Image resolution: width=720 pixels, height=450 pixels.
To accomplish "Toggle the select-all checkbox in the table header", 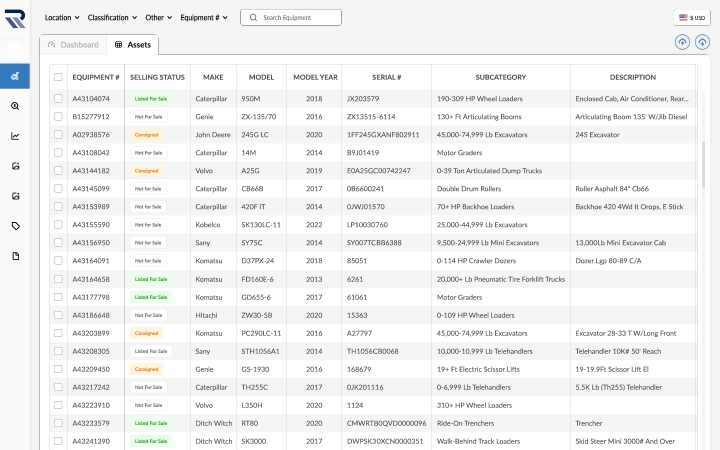I will pyautogui.click(x=58, y=77).
